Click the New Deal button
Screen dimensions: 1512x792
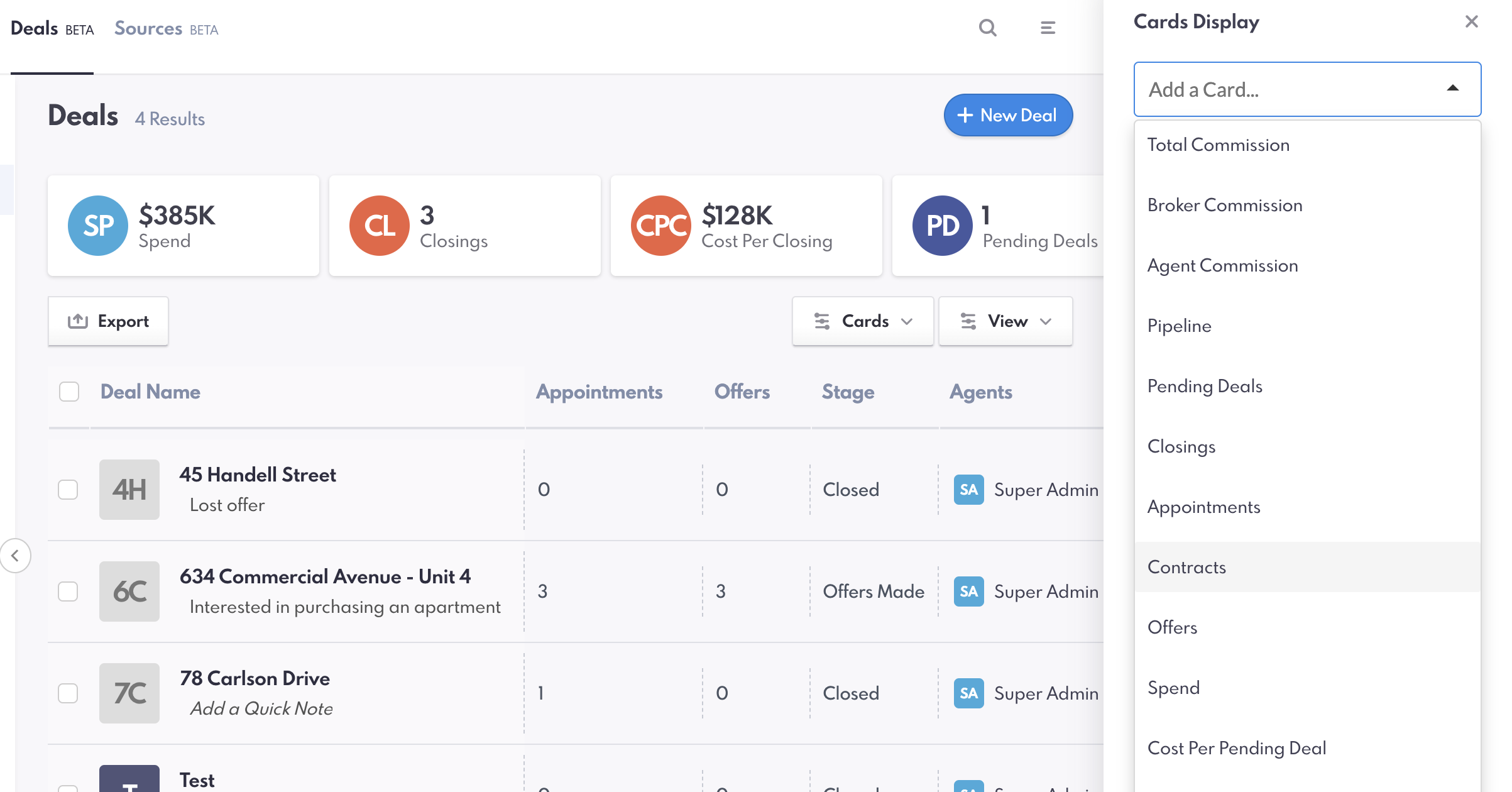(1008, 115)
